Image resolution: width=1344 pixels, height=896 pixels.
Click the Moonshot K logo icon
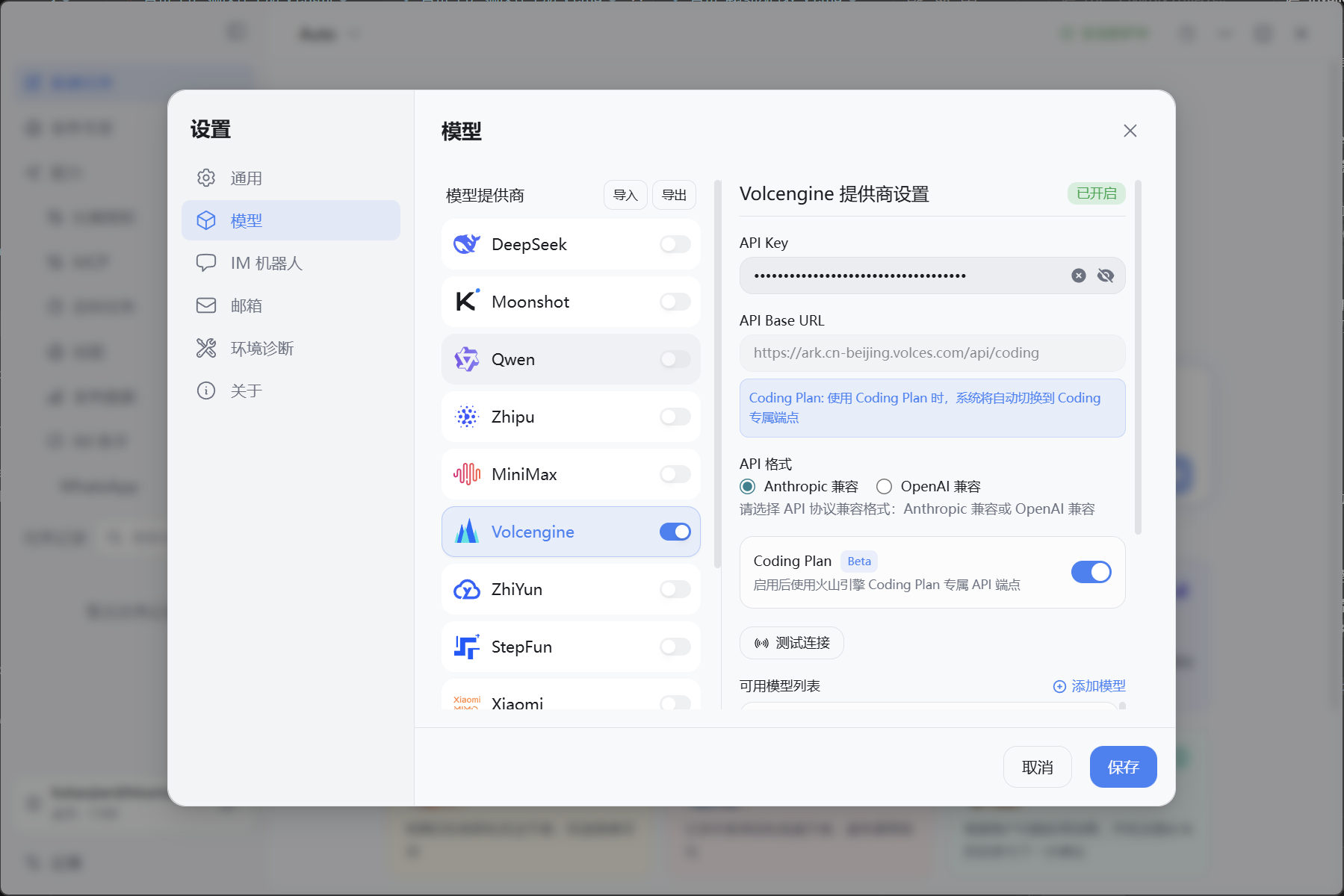click(x=467, y=302)
